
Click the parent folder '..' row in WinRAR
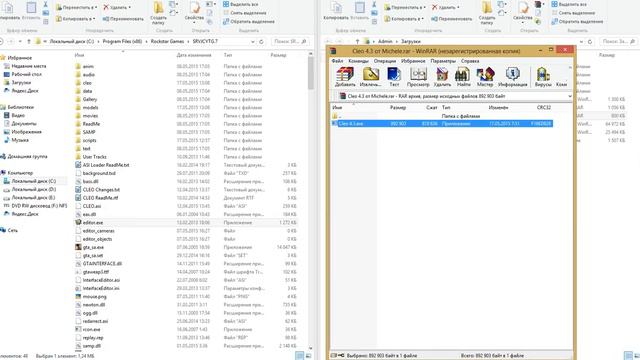(x=442, y=116)
